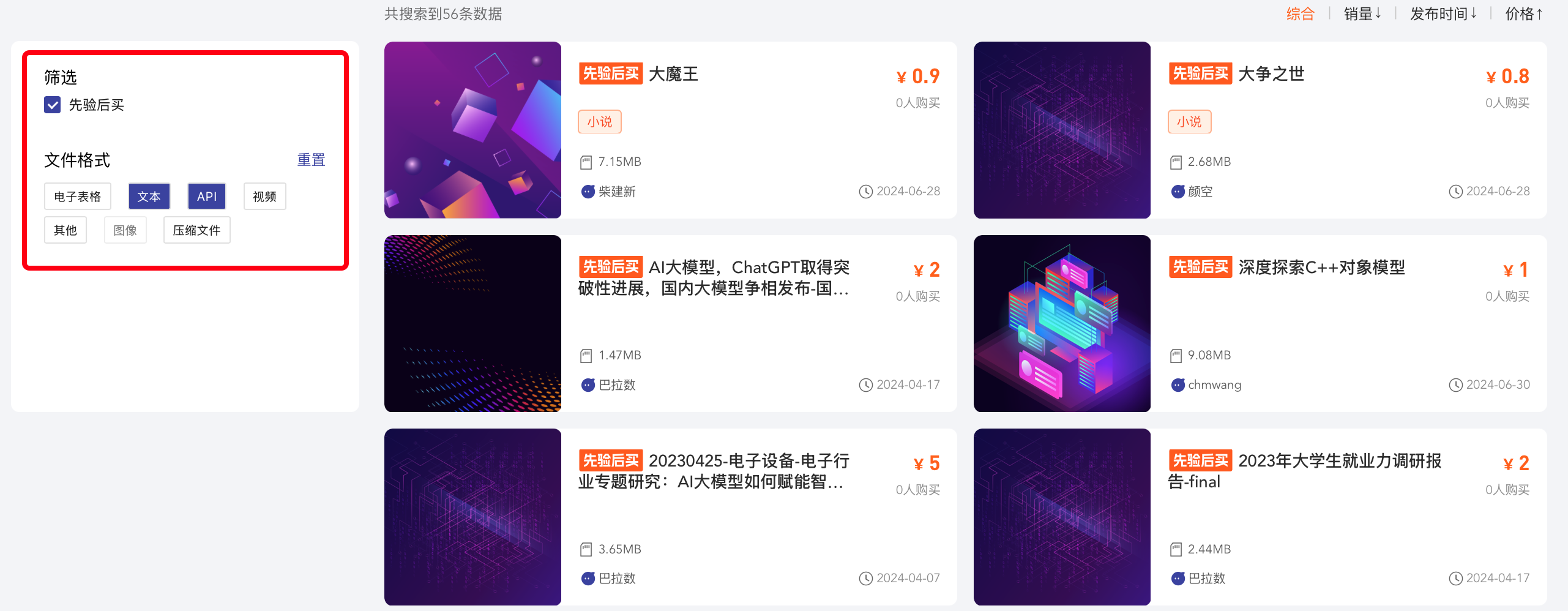Click author avatar icon beside chmwang
Viewport: 1568px width, 611px height.
pyautogui.click(x=1178, y=385)
